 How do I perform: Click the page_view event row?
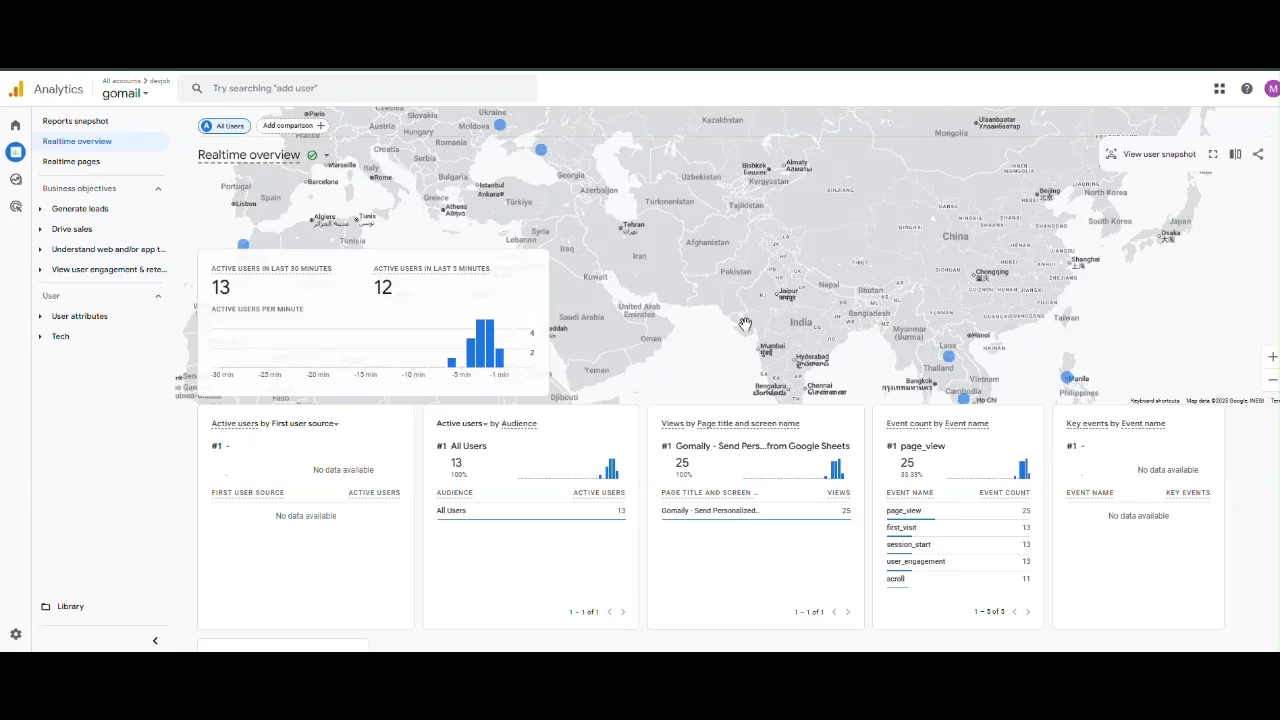click(958, 511)
